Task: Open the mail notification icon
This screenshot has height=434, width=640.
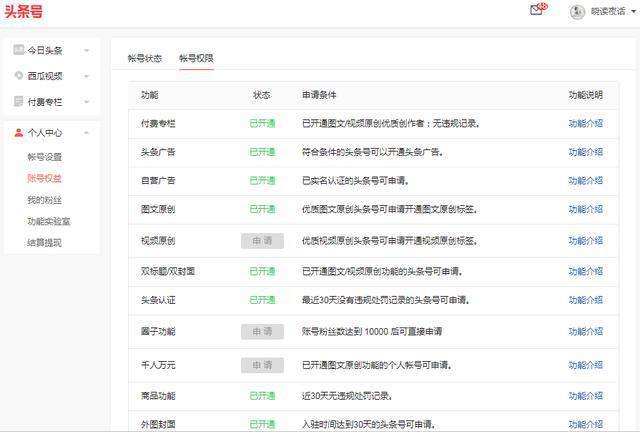Action: click(x=538, y=9)
